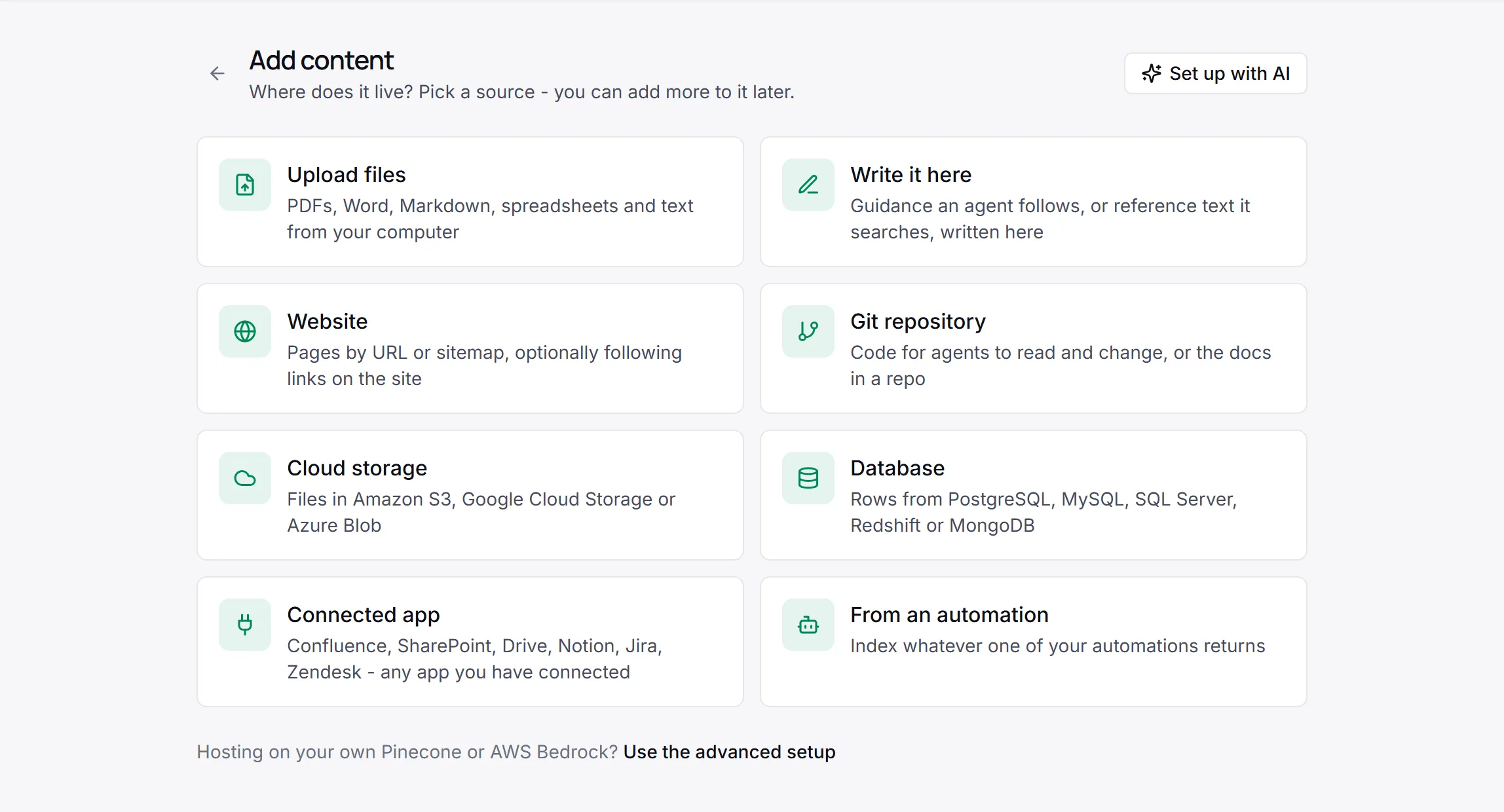Click the 'Confluence, SharePoint, Drive' description
This screenshot has width=1504, height=812.
[x=475, y=659]
